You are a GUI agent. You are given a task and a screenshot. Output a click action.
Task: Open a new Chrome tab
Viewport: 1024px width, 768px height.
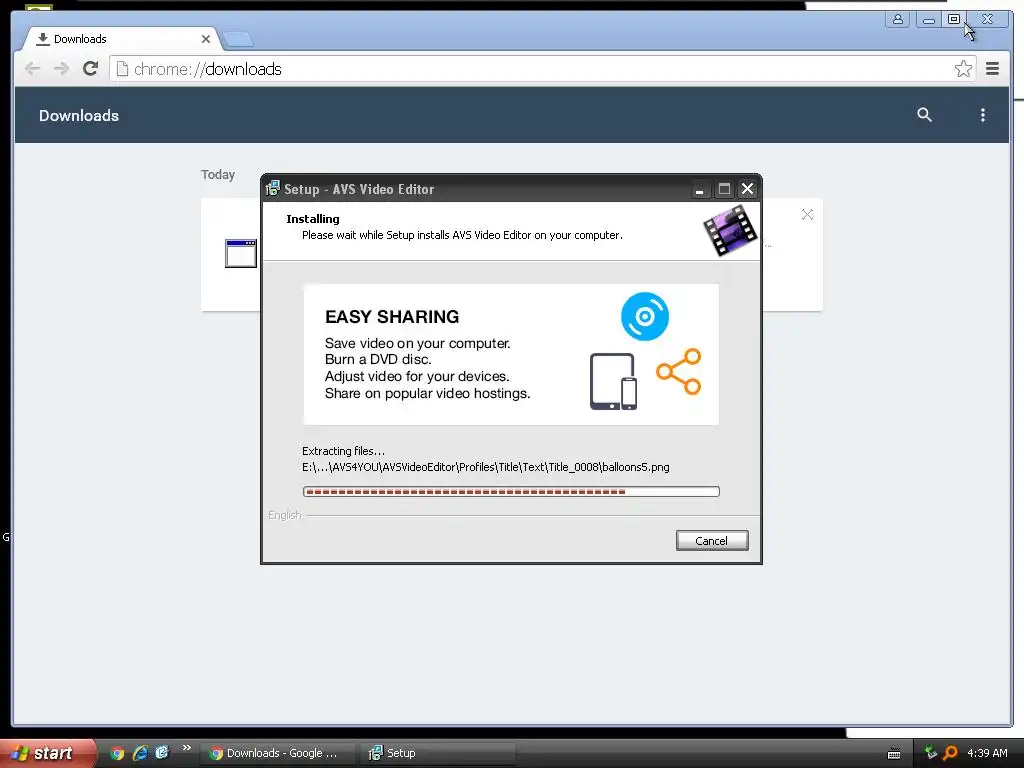(238, 40)
